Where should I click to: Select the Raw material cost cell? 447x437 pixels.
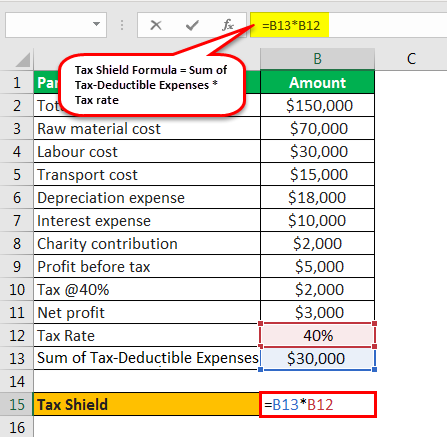tap(147, 128)
